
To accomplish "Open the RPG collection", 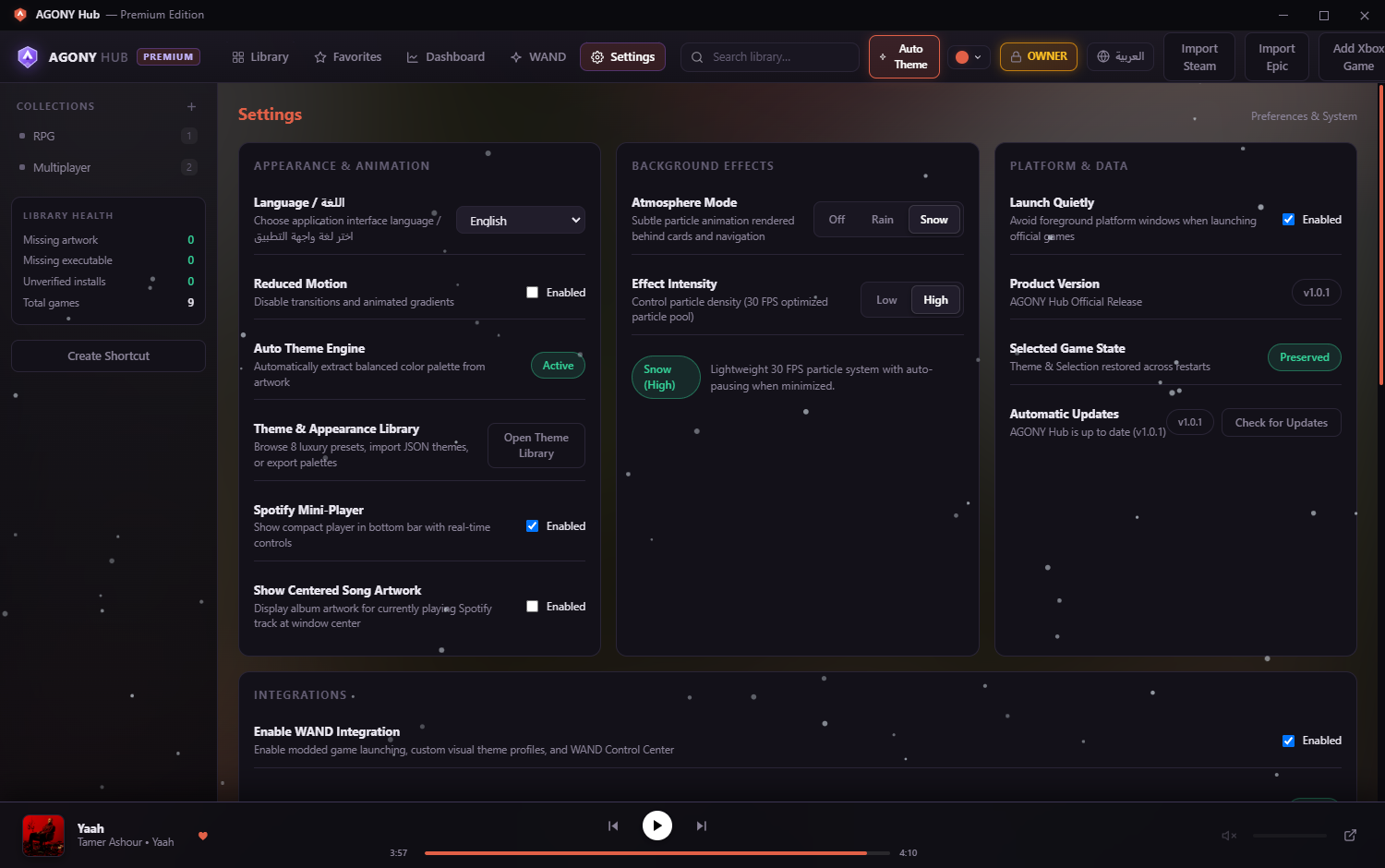I will click(108, 136).
